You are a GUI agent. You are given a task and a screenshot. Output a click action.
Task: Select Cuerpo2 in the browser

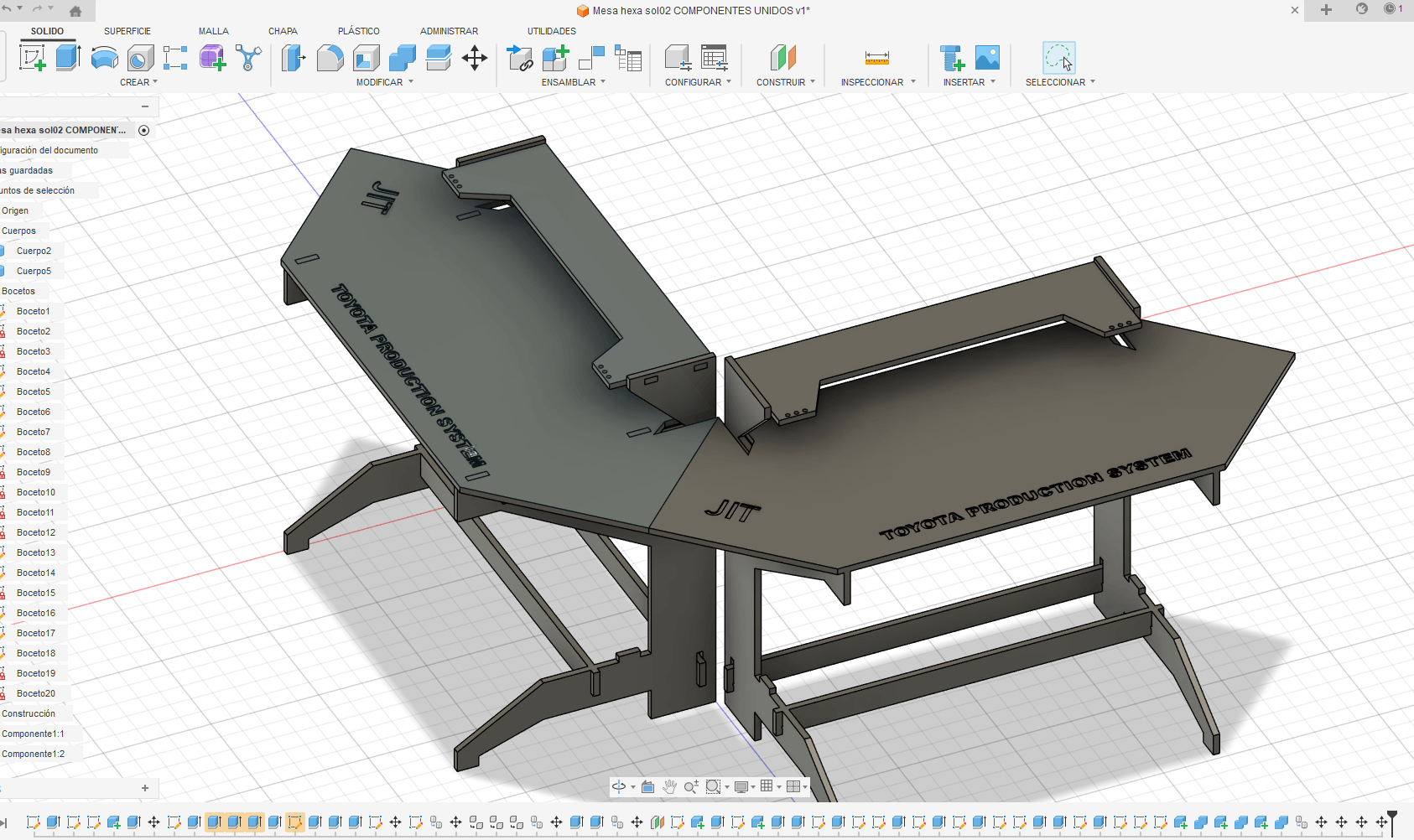tap(34, 251)
